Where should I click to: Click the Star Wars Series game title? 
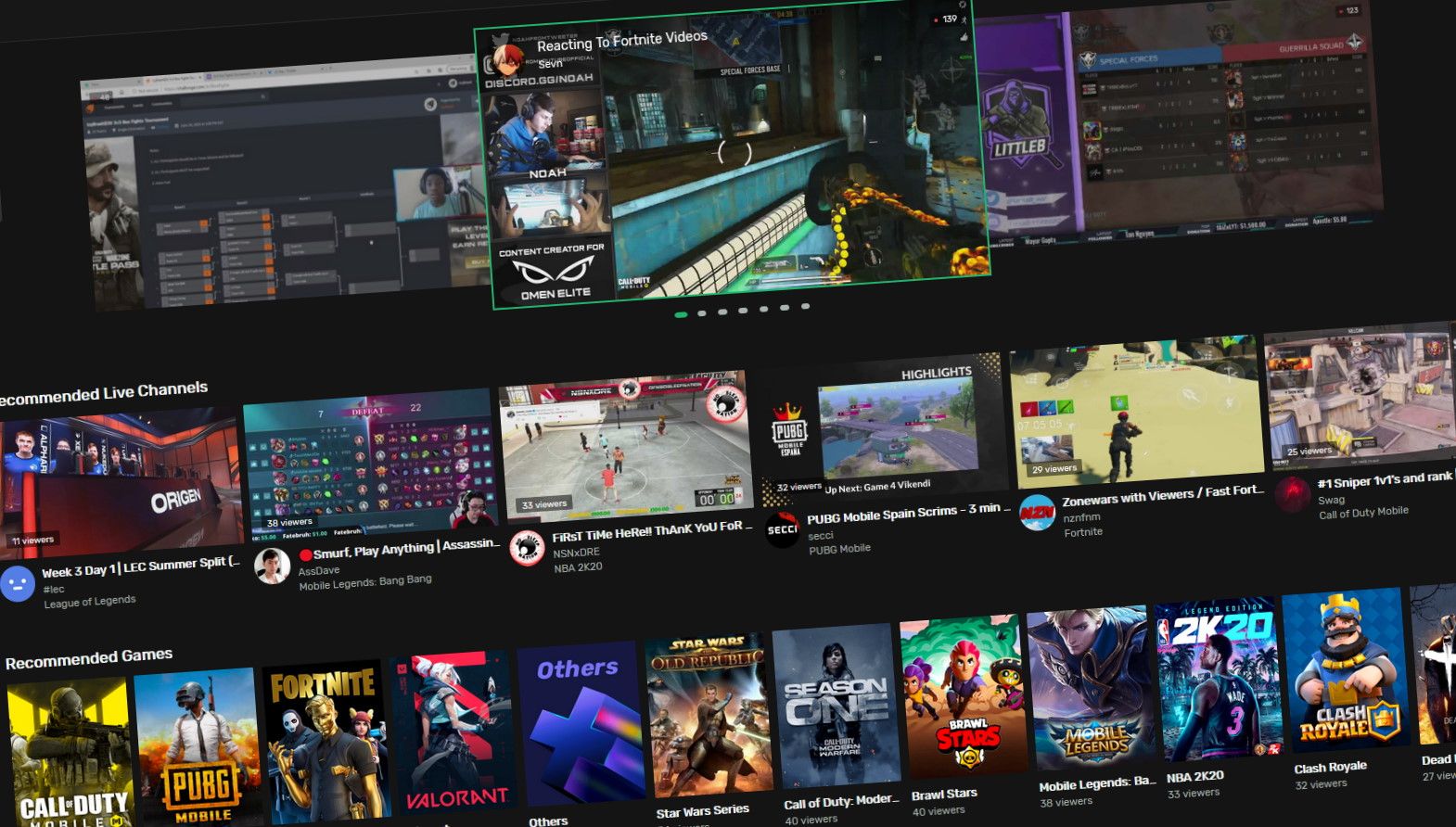702,811
